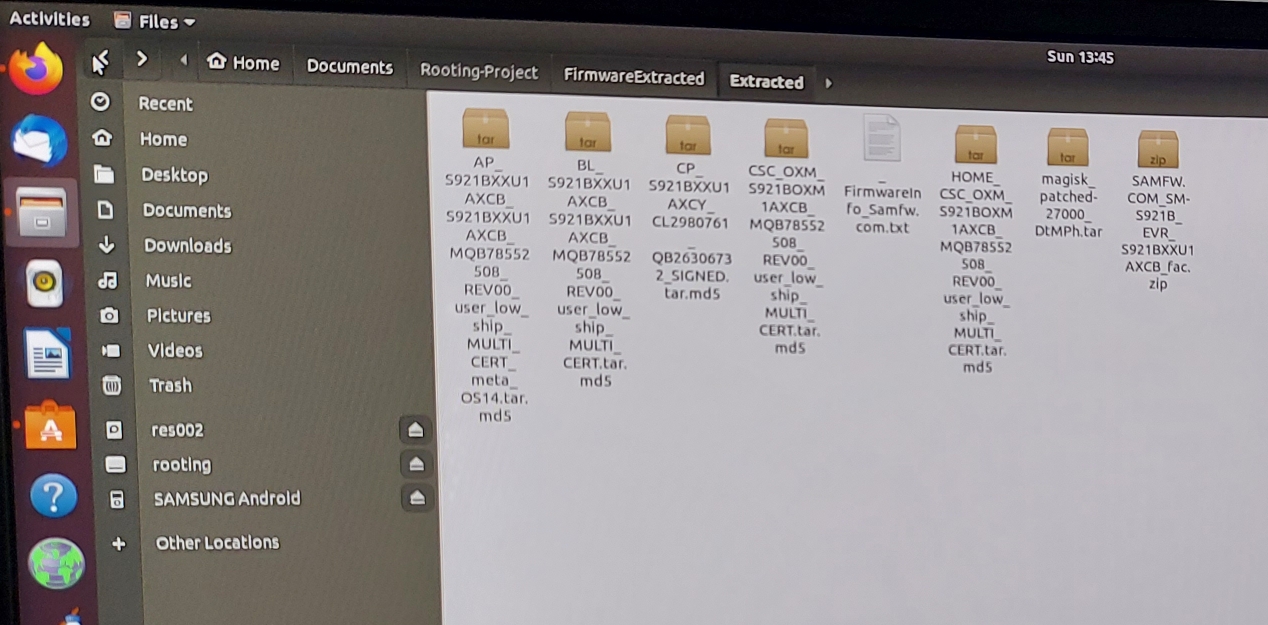The width and height of the screenshot is (1268, 625).
Task: Launch Thunderbird mail from the dock
Action: coord(40,141)
